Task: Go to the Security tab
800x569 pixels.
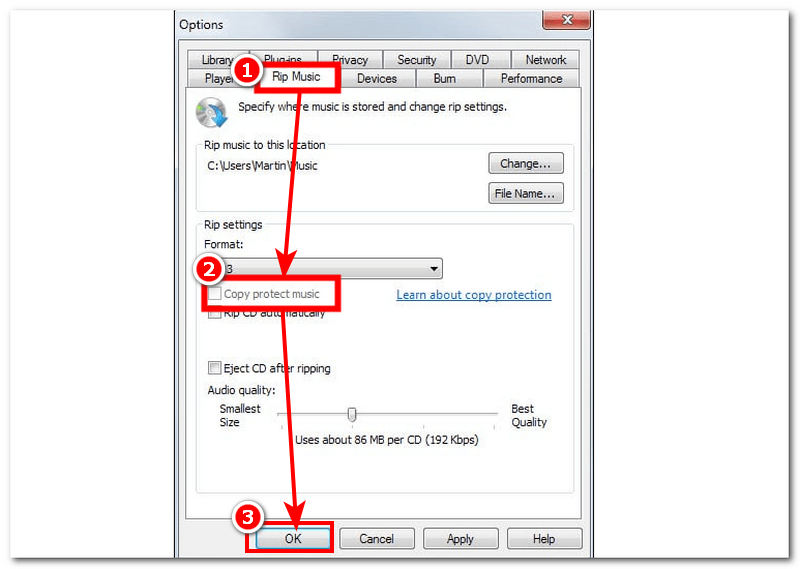Action: [417, 60]
